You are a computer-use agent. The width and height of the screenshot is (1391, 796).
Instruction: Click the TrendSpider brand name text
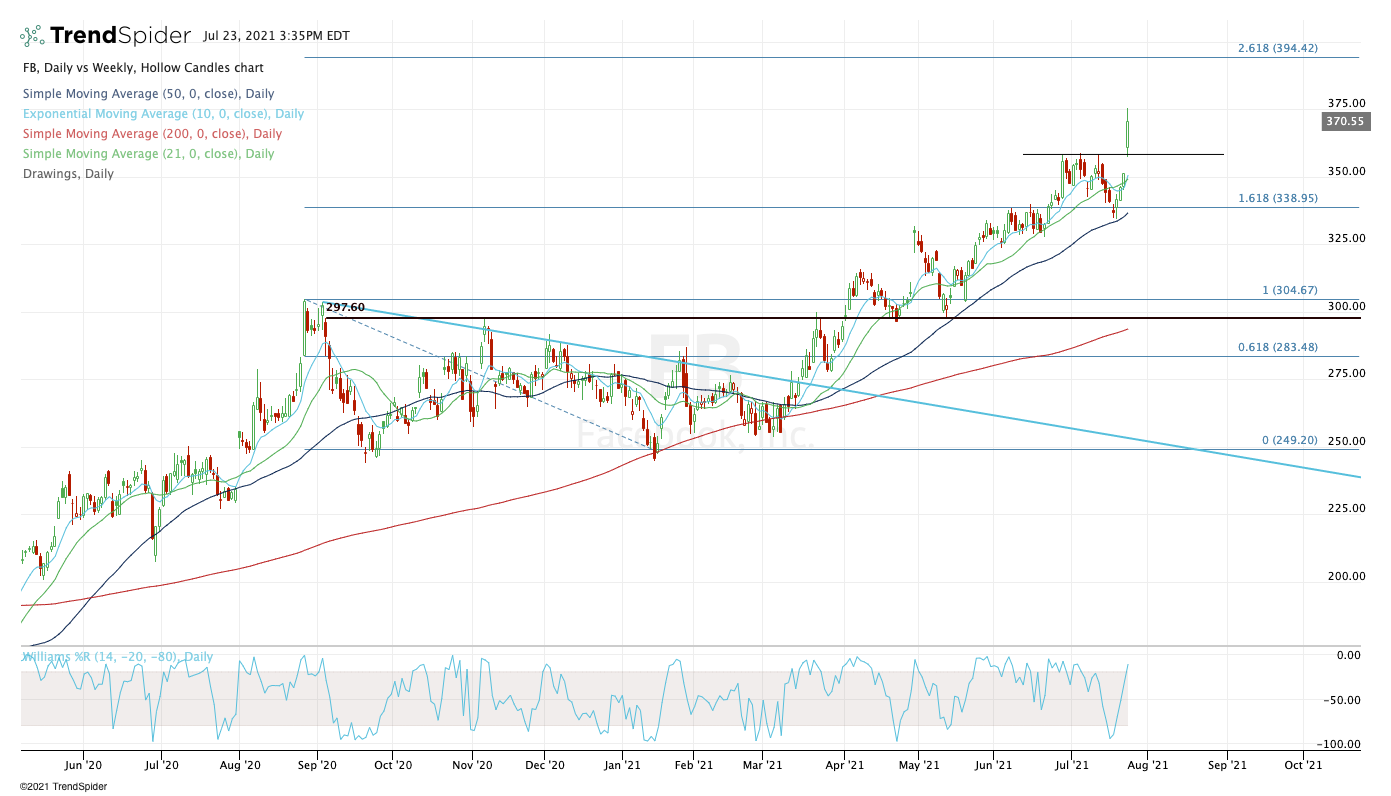tap(120, 36)
